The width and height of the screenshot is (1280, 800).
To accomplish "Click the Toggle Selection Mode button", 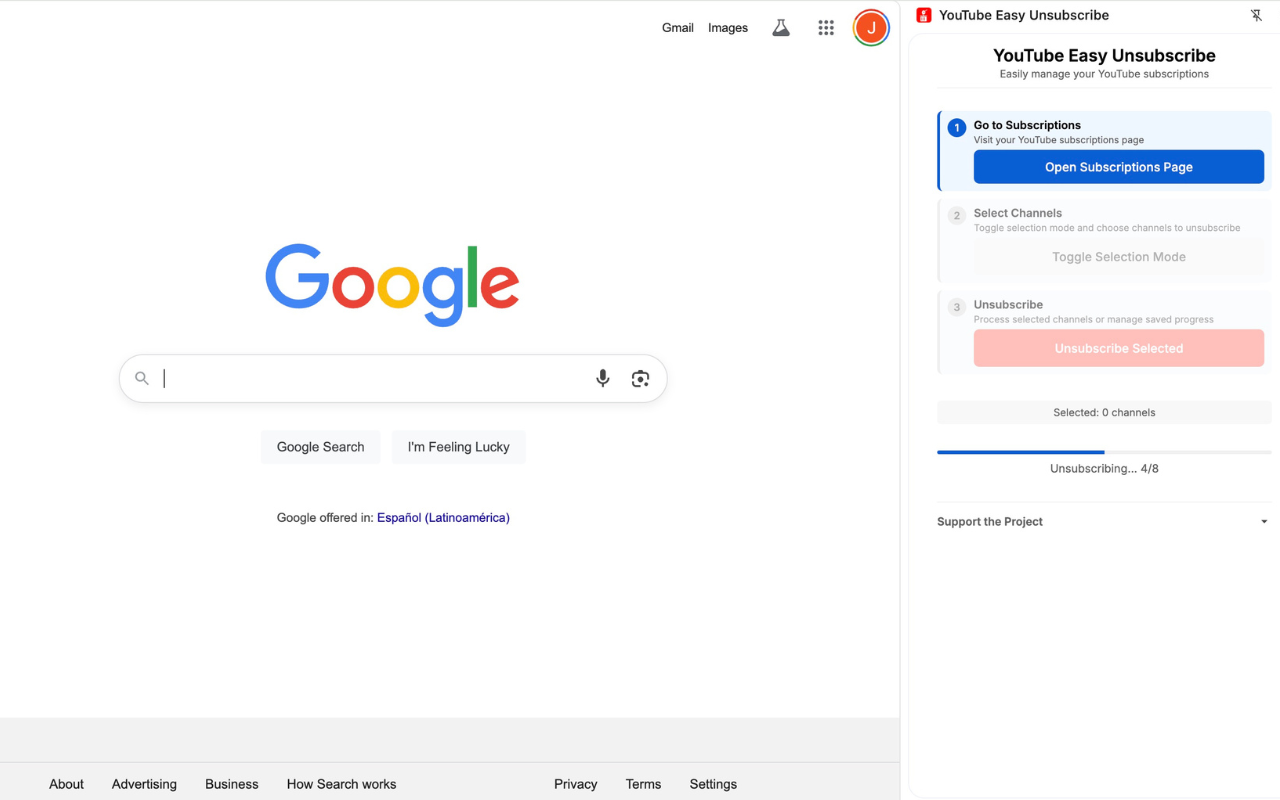I will (1119, 257).
